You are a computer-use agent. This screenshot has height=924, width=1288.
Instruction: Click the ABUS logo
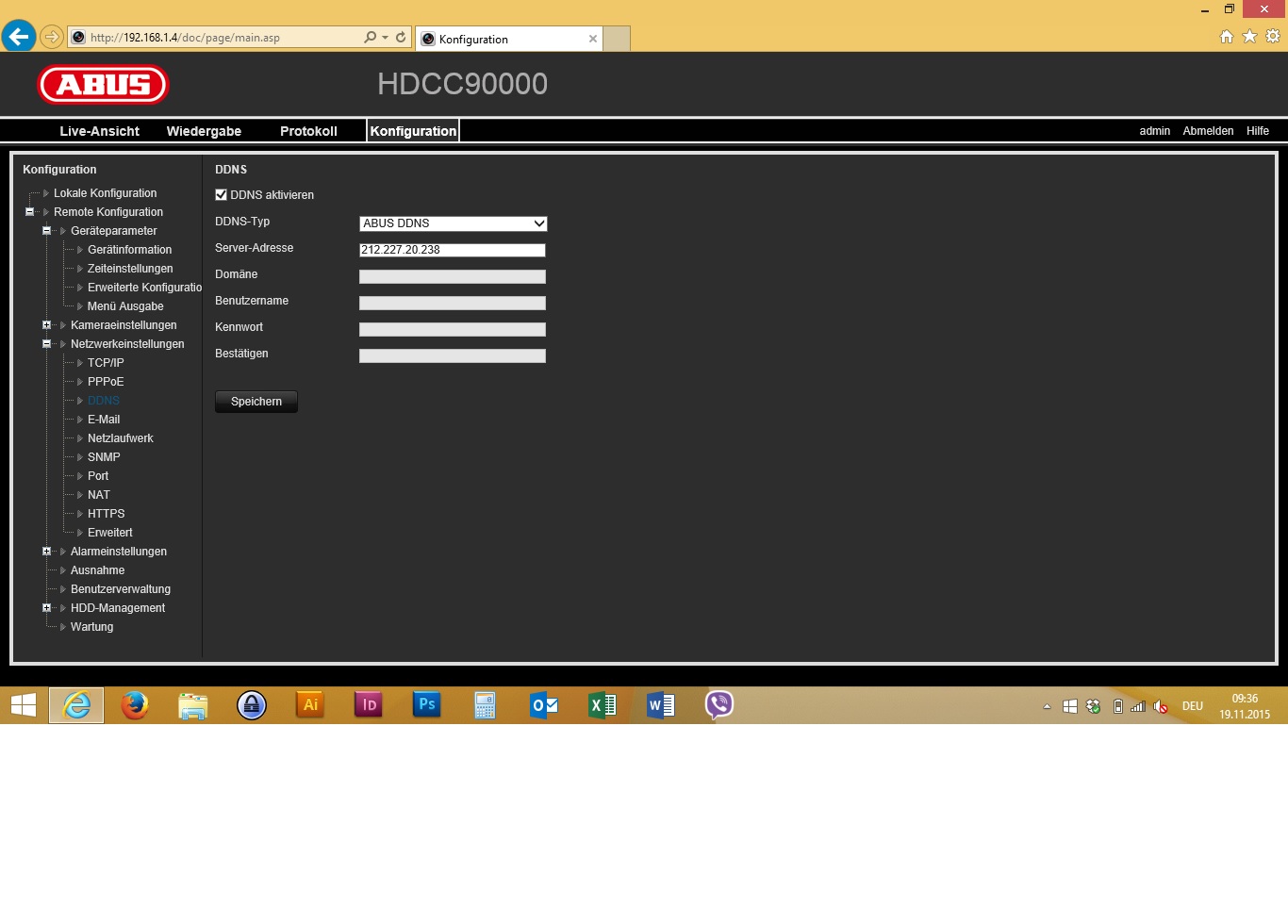tap(103, 85)
